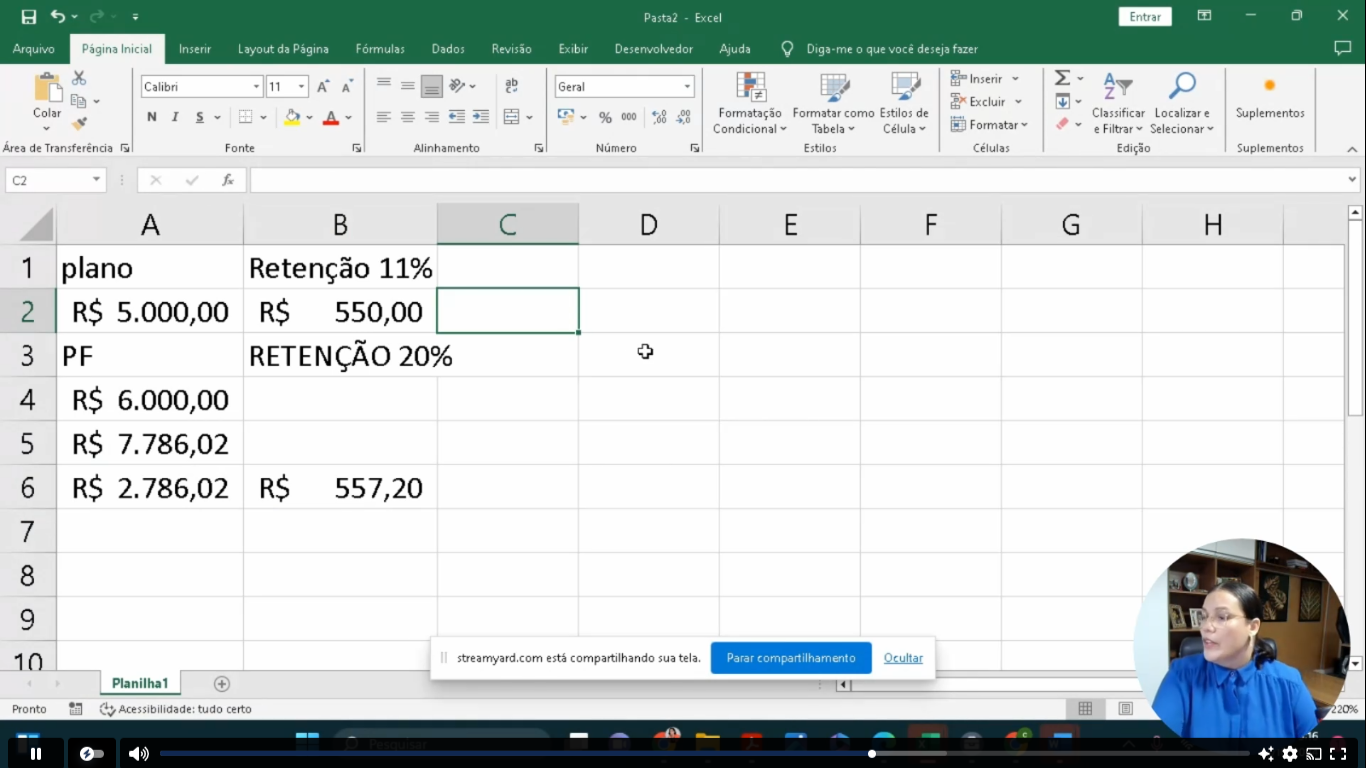The width and height of the screenshot is (1366, 768).
Task: Toggle the video autoplay switch
Action: (92, 753)
